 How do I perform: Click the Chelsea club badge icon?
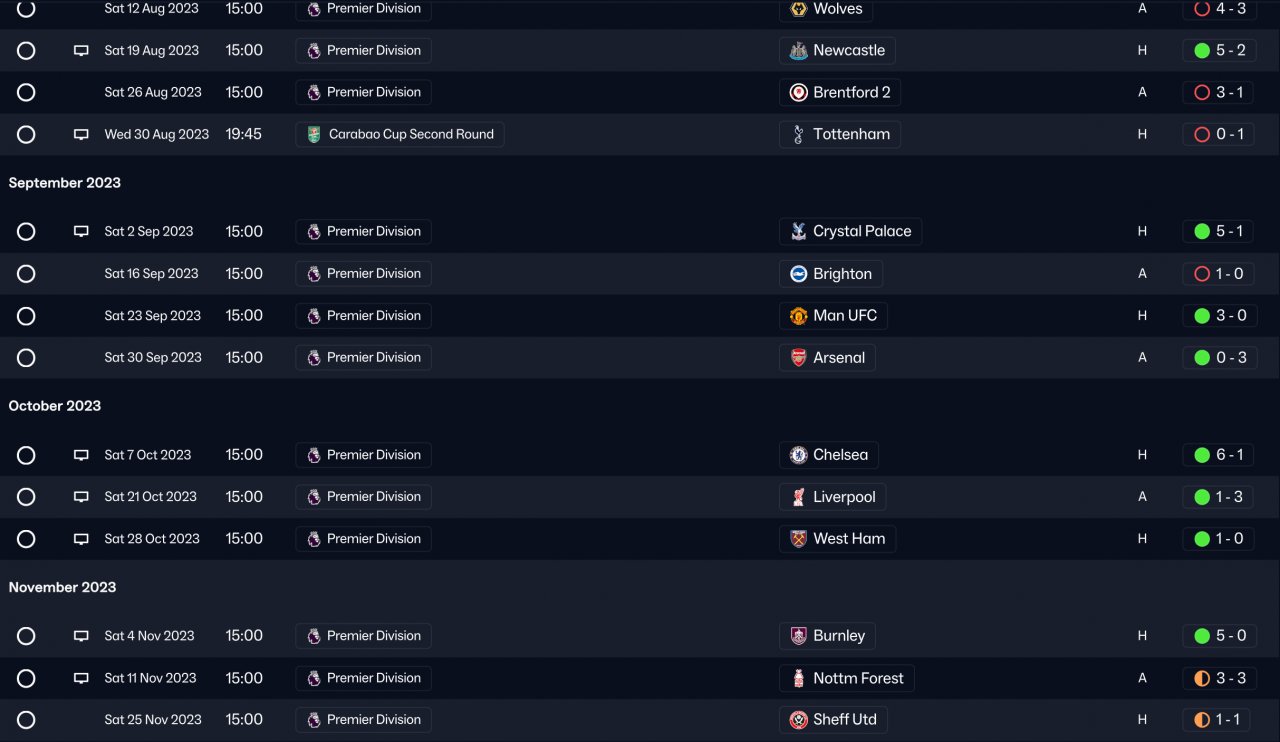(798, 455)
